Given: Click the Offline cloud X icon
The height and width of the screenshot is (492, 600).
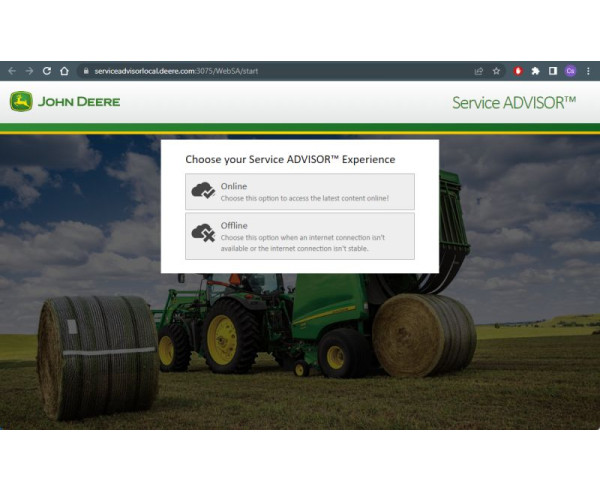Looking at the screenshot, I should point(203,231).
